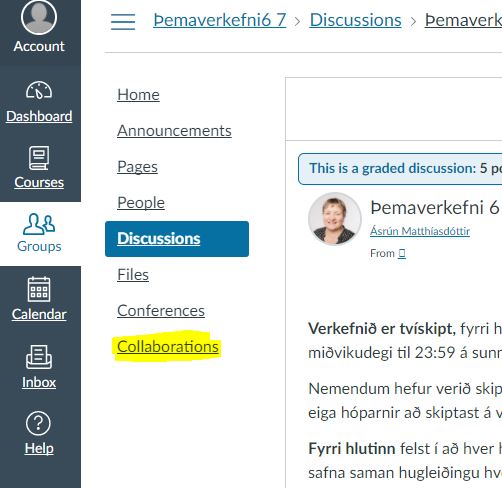Open Announcements in group navigation
This screenshot has height=488, width=502.
(174, 131)
